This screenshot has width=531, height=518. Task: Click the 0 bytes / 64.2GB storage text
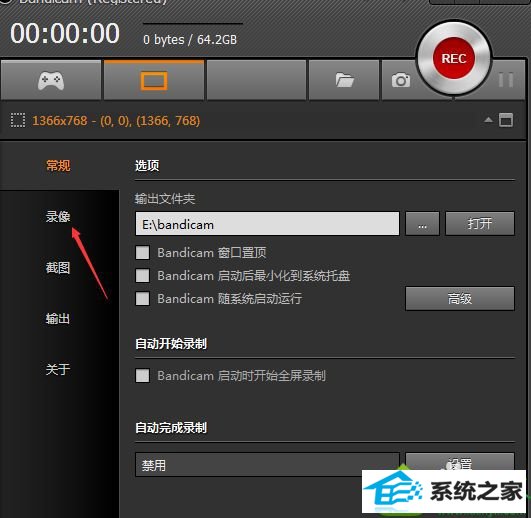190,40
